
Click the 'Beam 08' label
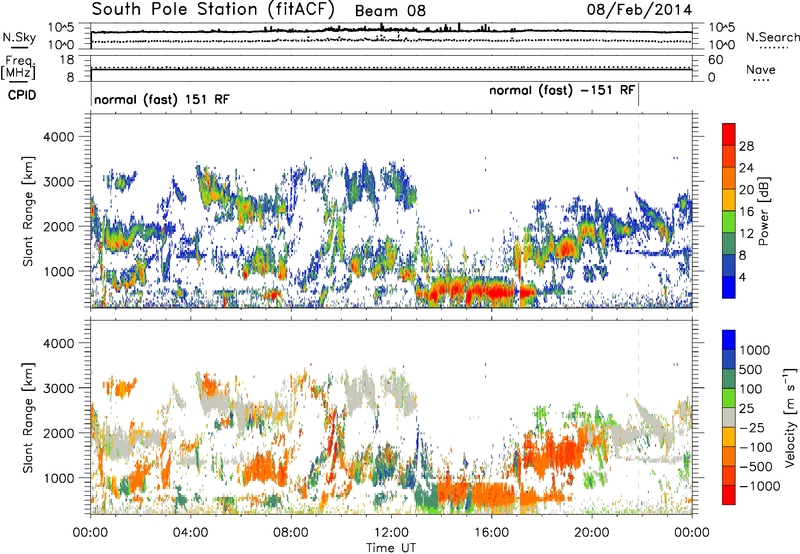390,11
